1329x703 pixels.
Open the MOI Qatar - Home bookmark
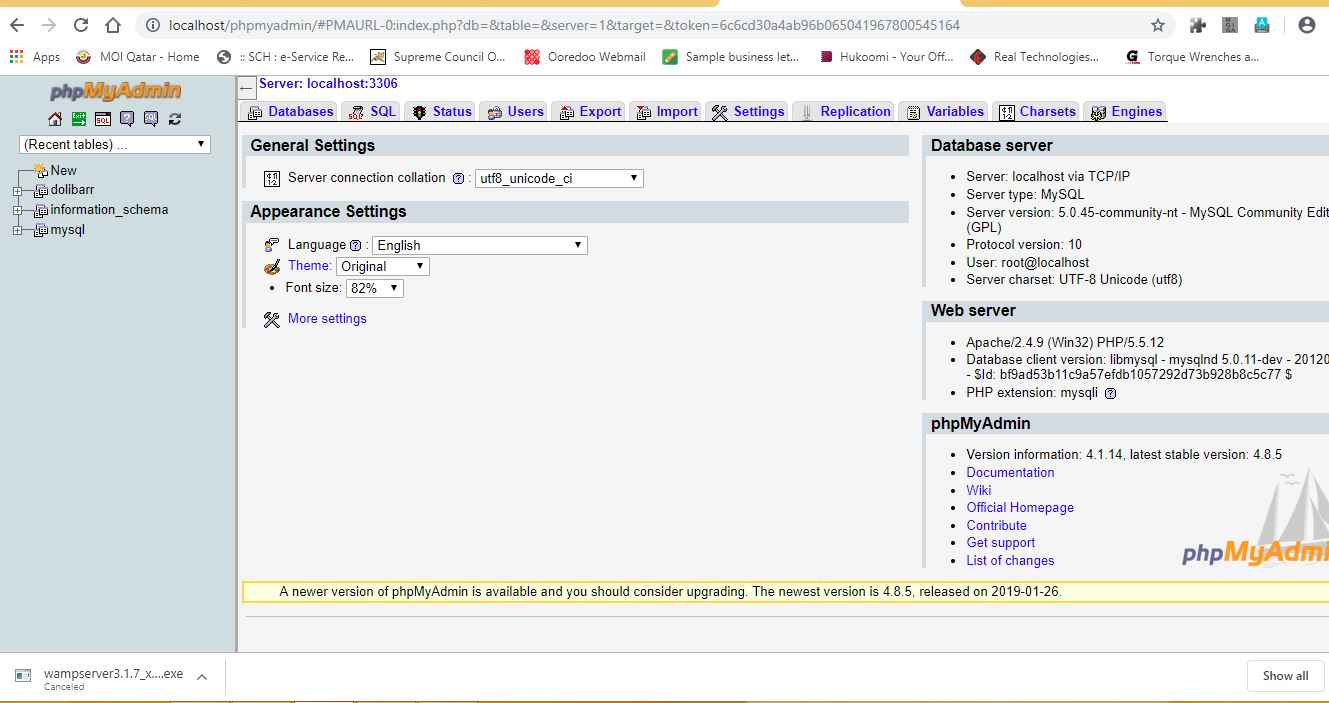click(138, 57)
